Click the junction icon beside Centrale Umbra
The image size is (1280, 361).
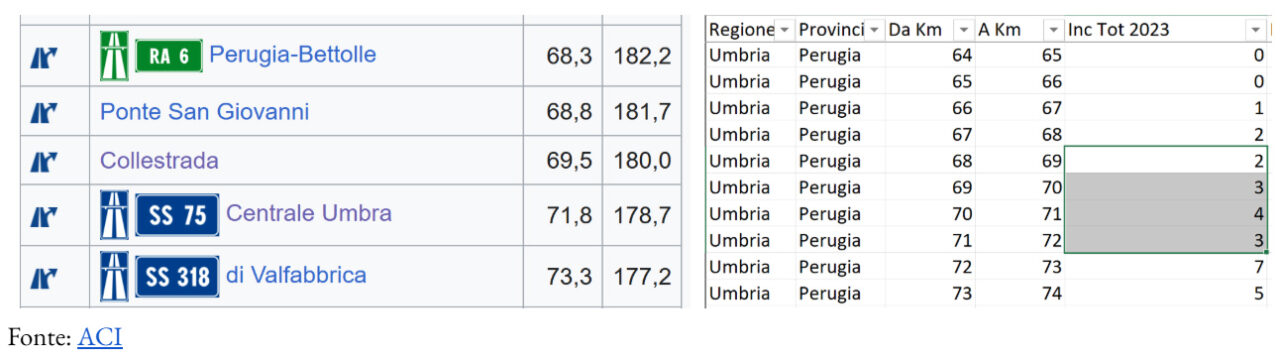[43, 215]
